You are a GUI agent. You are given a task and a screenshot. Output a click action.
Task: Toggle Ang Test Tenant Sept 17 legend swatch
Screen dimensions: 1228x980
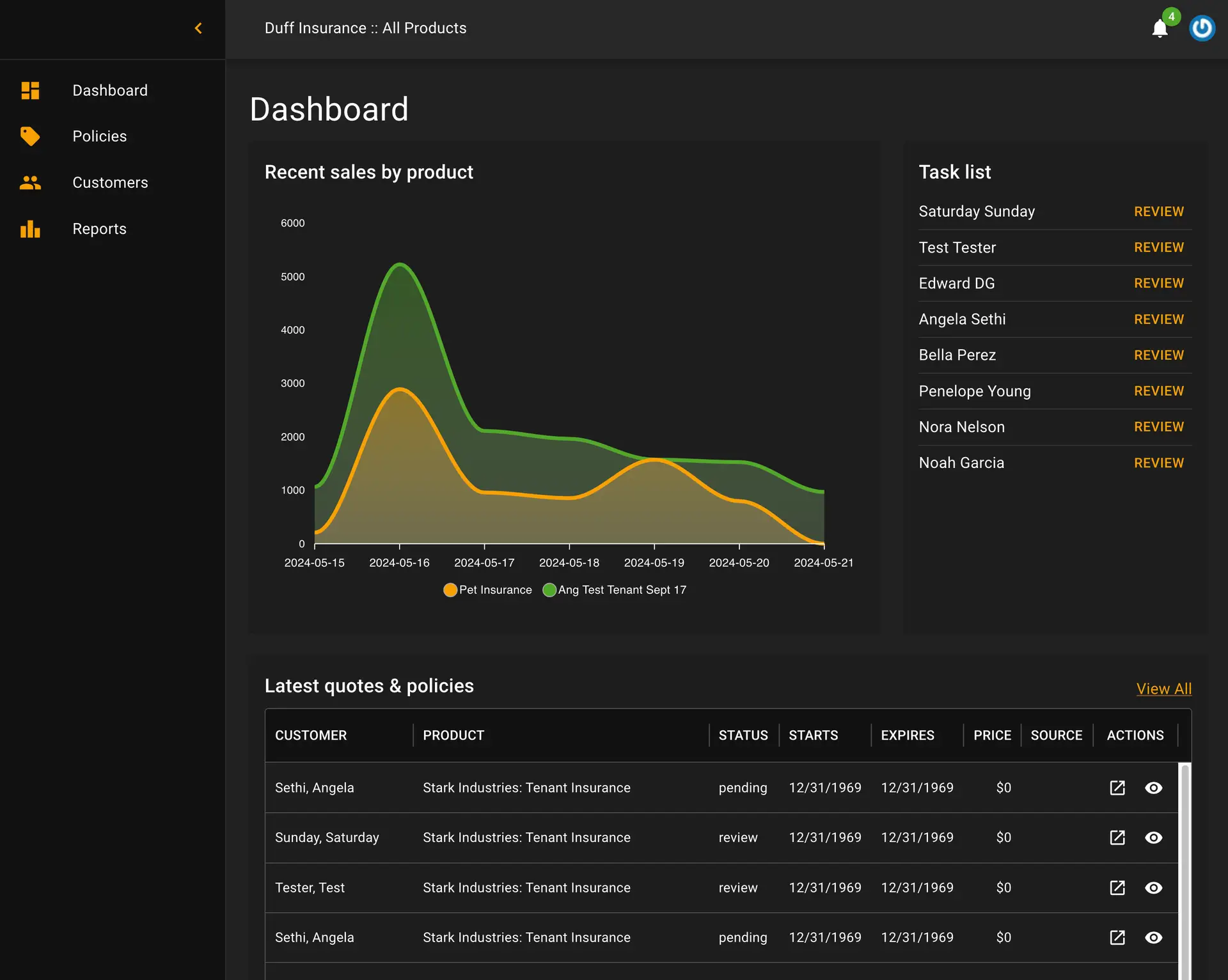(x=549, y=590)
